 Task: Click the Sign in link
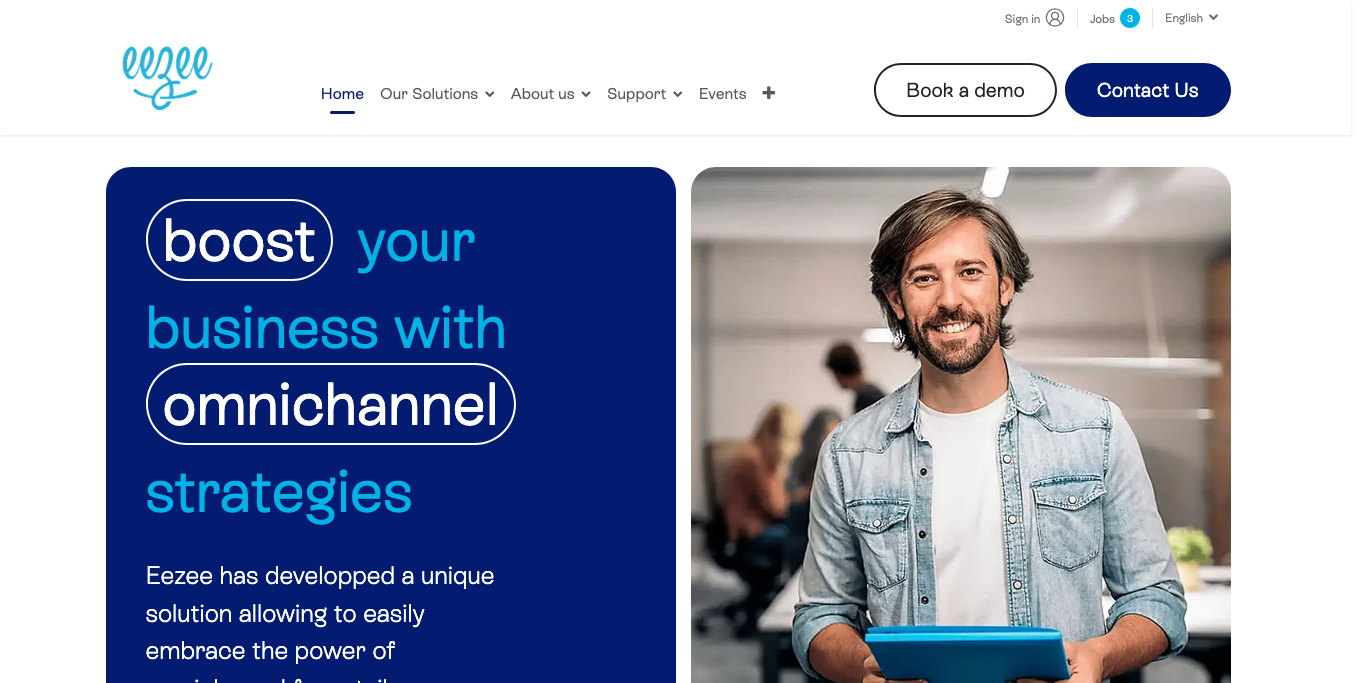click(x=1022, y=19)
